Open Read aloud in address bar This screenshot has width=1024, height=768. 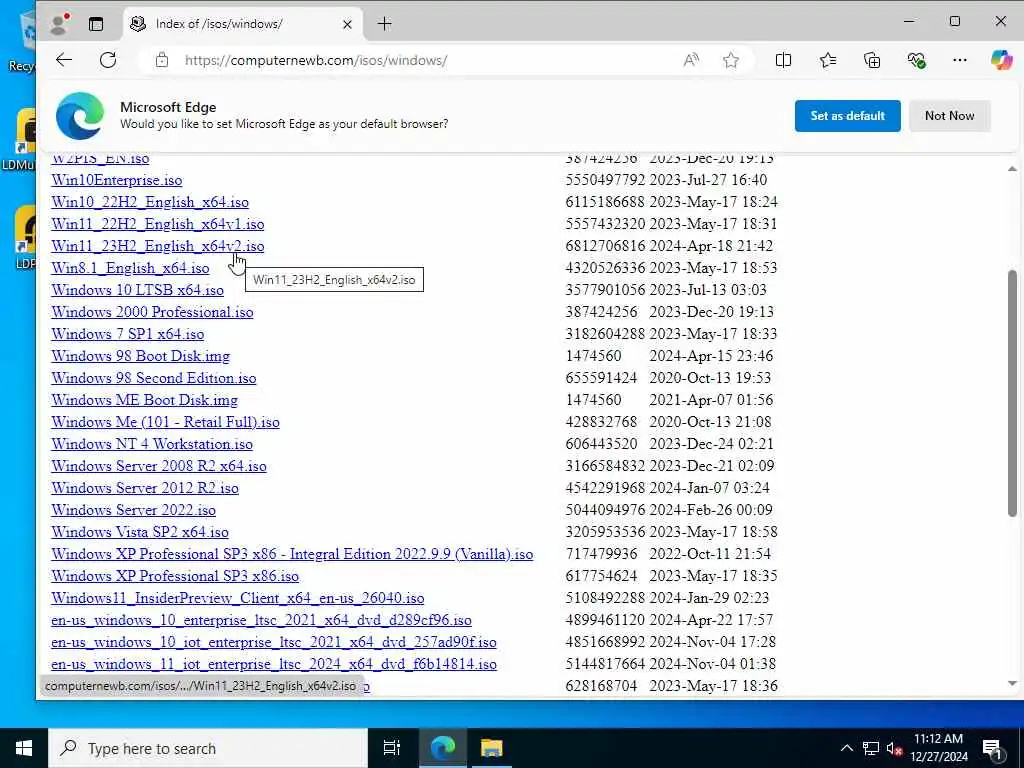click(691, 60)
